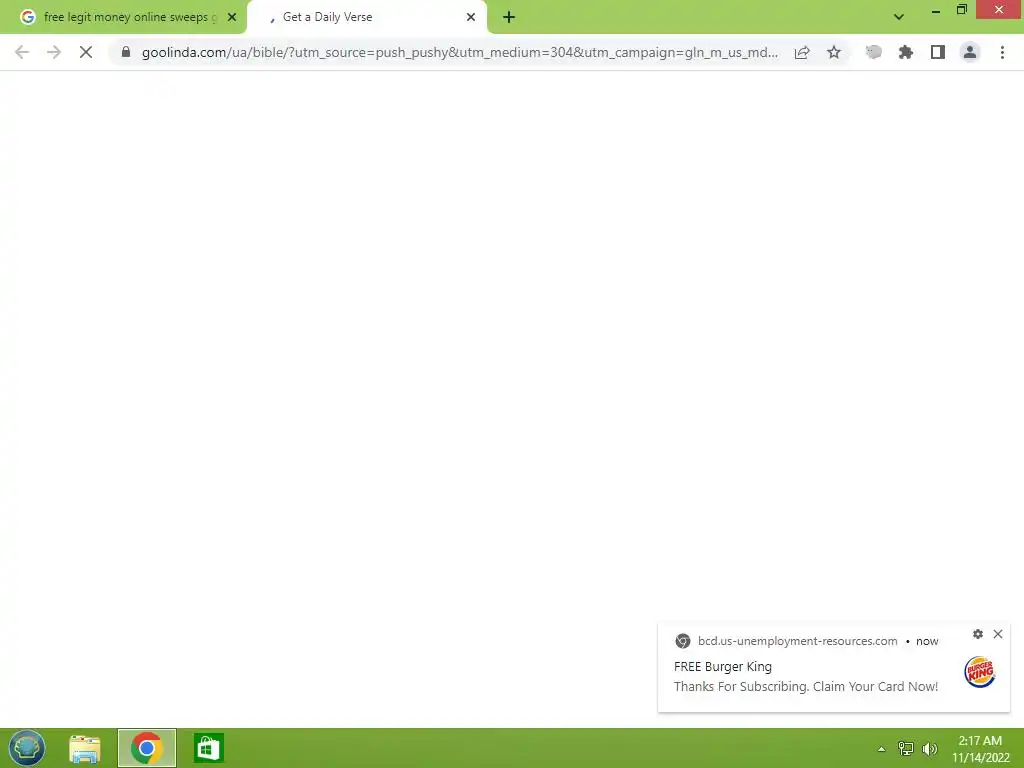Show hidden system tray icons
The width and height of the screenshot is (1024, 768).
(882, 749)
